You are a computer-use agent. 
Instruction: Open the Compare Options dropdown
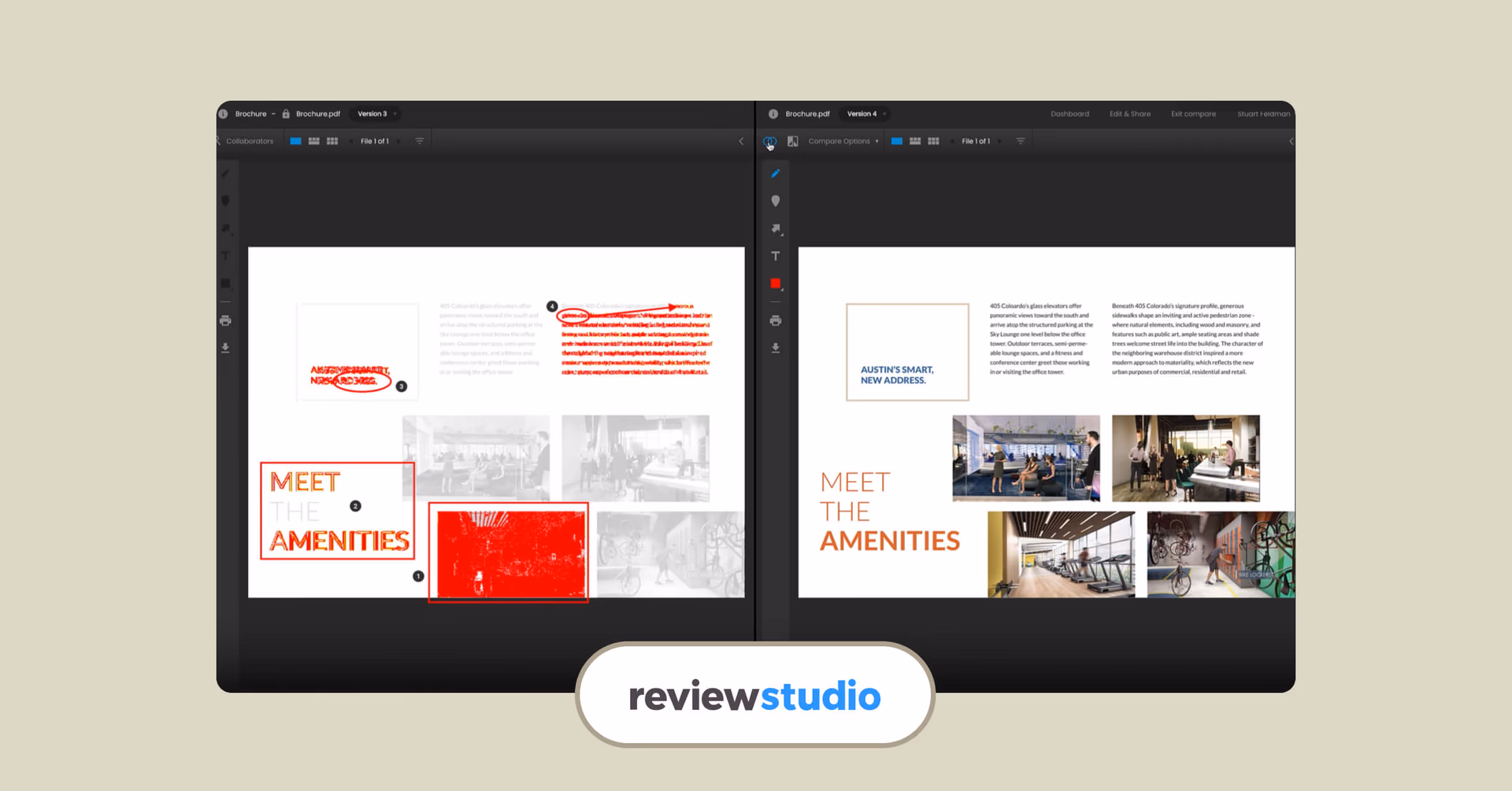pos(843,142)
